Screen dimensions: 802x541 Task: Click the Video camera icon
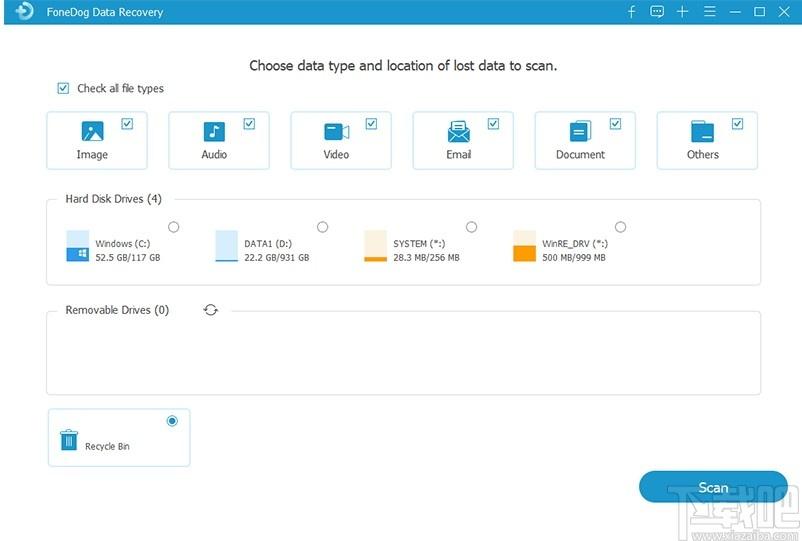coord(336,132)
